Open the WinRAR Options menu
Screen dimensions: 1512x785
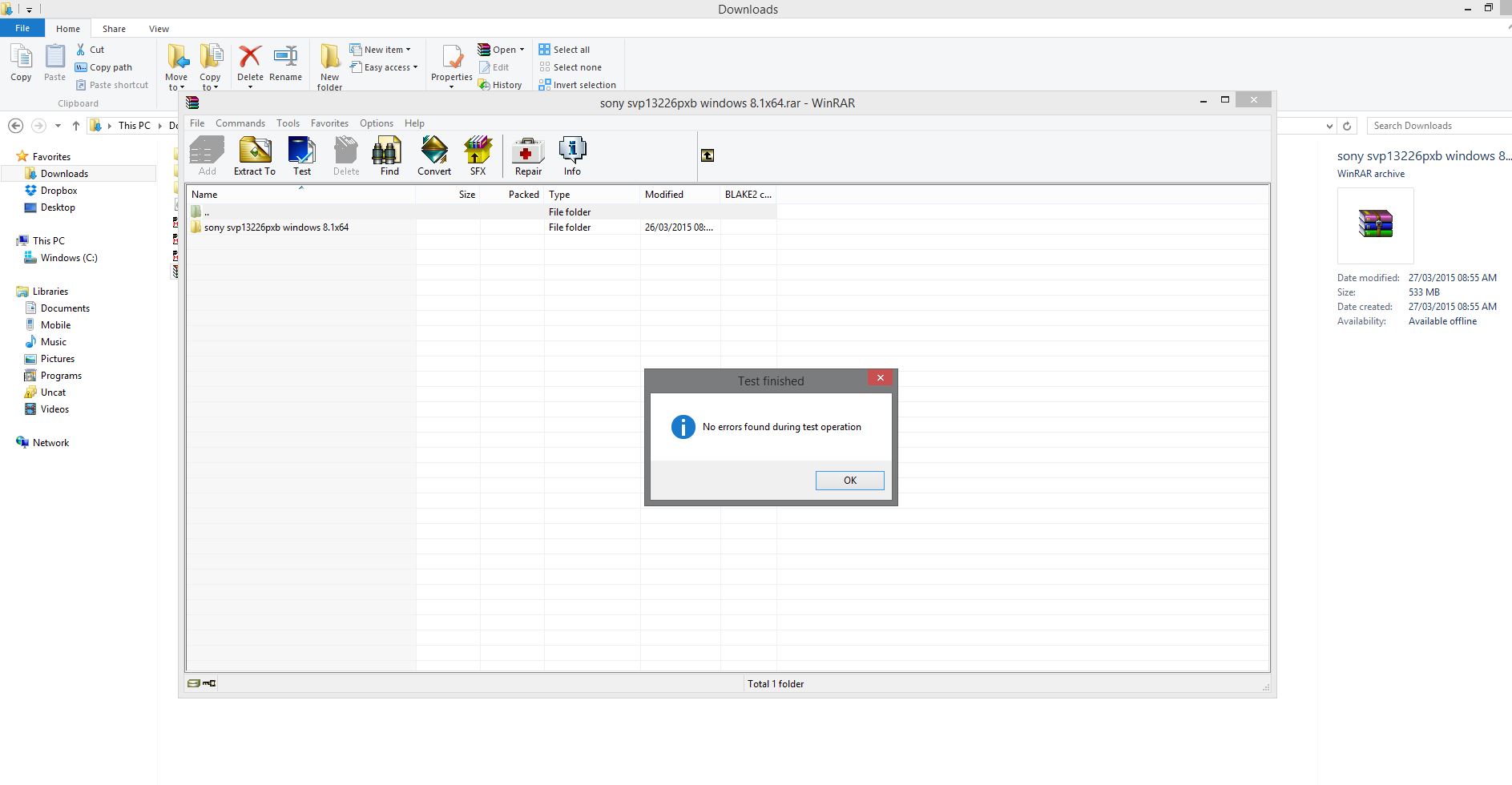click(x=377, y=123)
